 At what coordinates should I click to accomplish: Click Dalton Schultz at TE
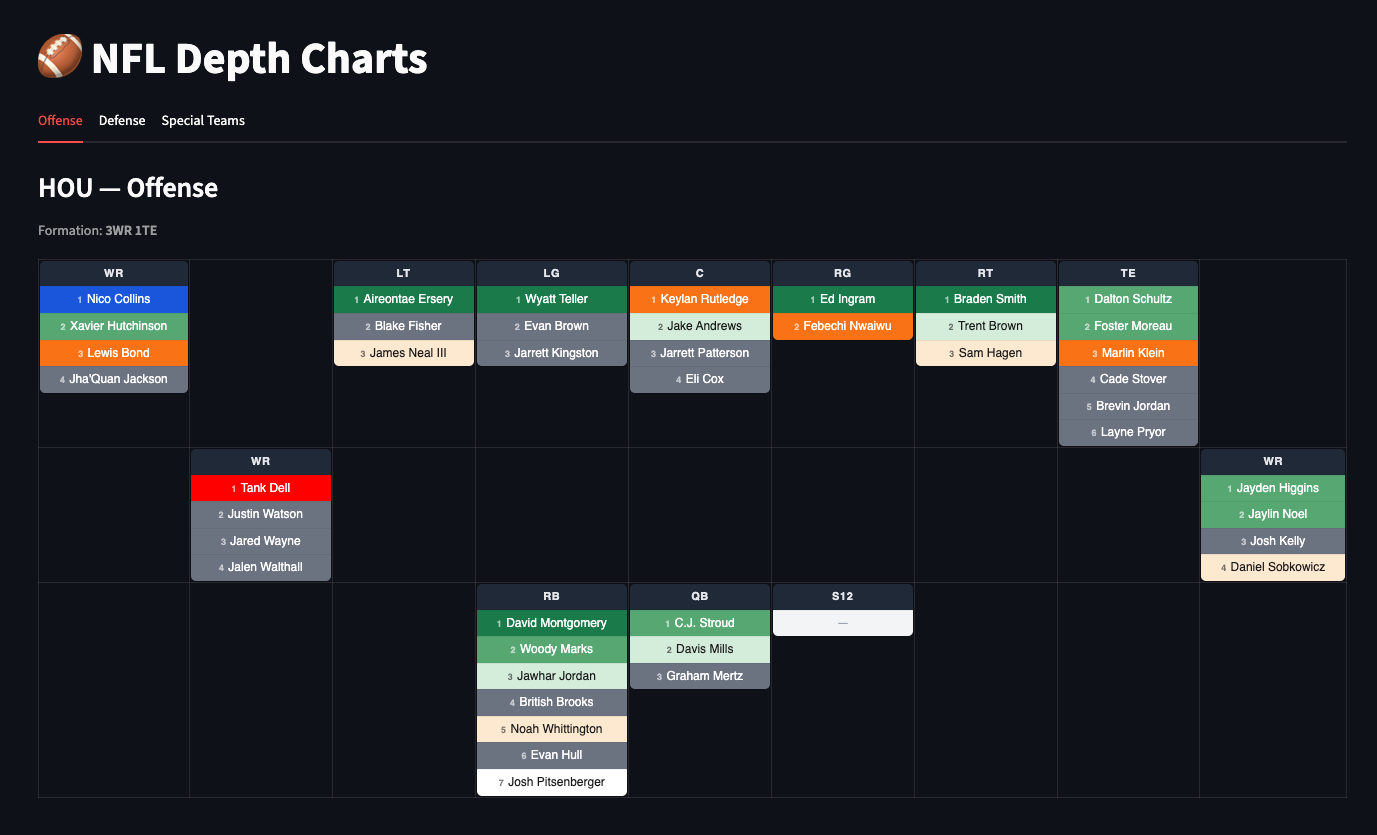(1128, 299)
